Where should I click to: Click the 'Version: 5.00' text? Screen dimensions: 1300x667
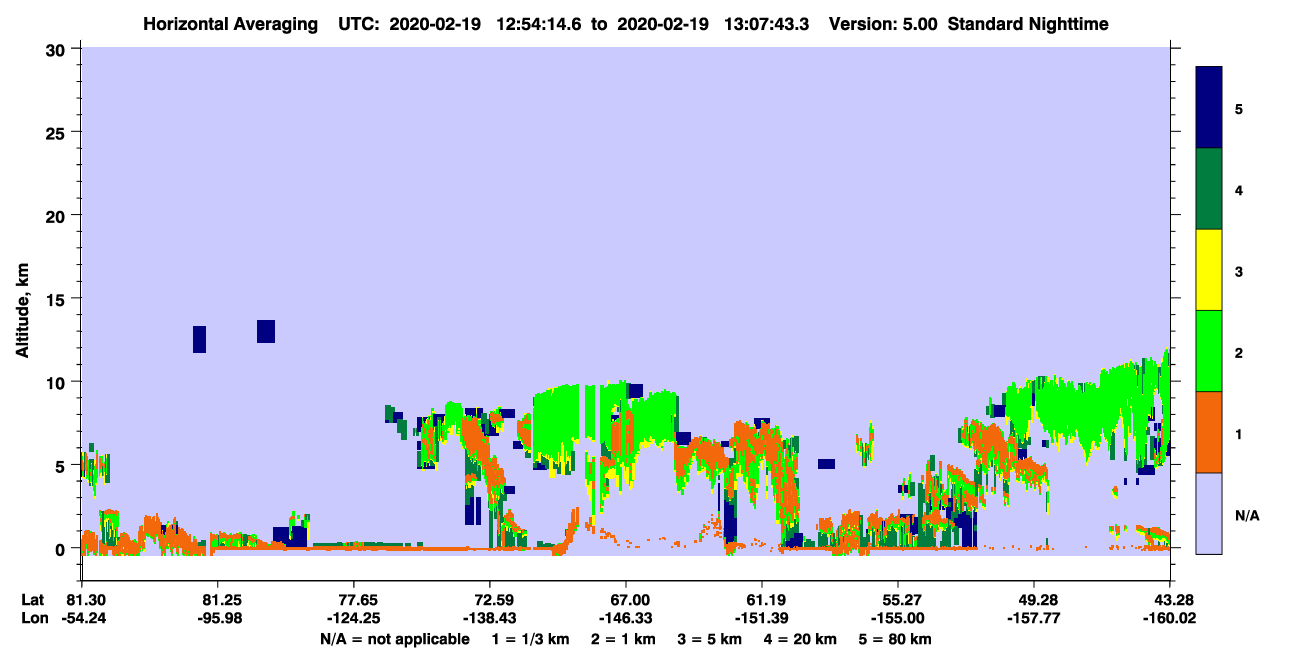[883, 23]
